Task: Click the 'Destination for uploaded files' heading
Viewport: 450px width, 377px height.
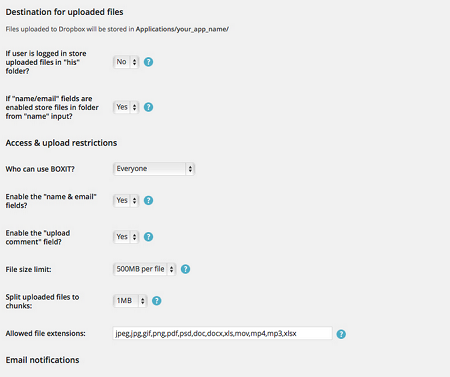Action: point(64,12)
